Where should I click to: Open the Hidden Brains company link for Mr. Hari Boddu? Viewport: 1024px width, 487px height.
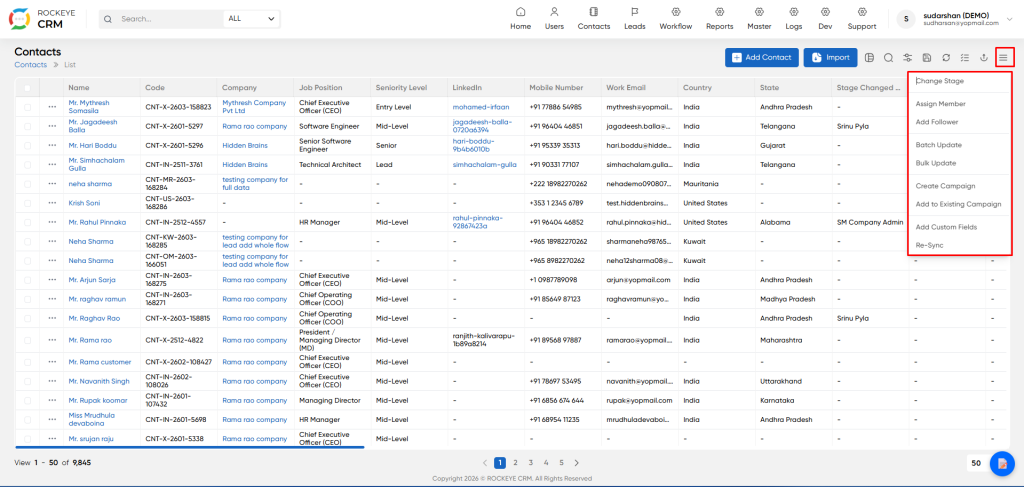pyautogui.click(x=245, y=146)
